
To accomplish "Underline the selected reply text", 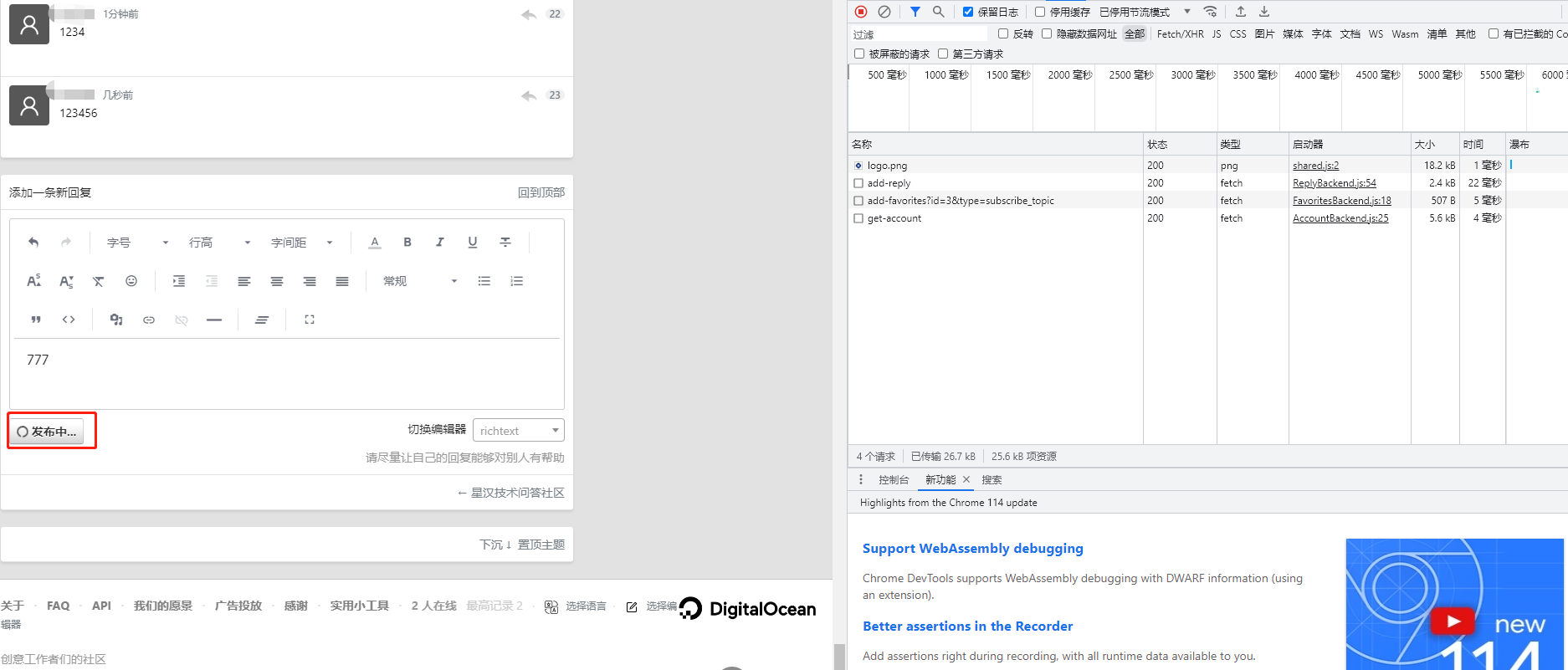I will tap(473, 243).
